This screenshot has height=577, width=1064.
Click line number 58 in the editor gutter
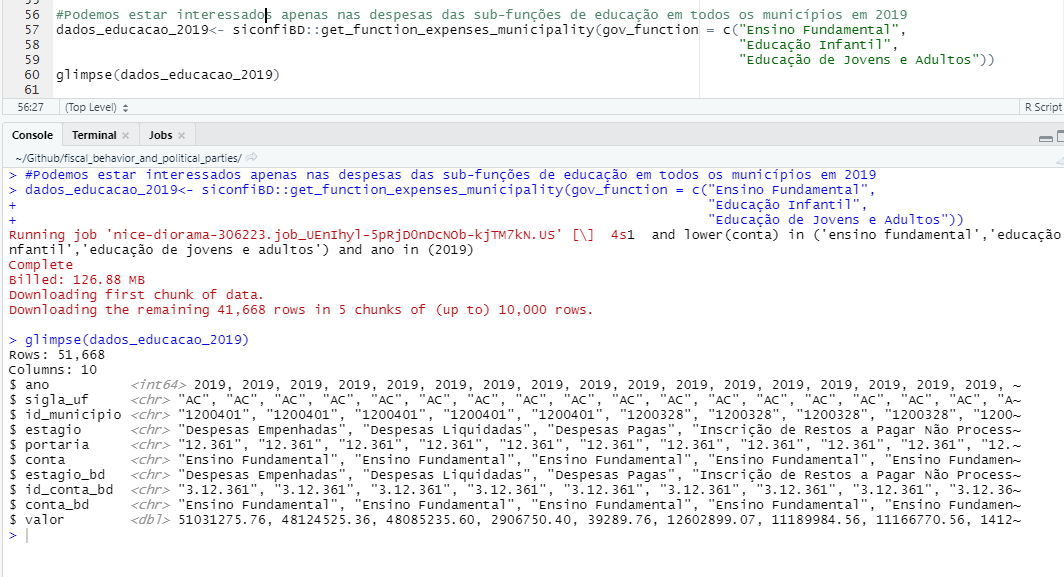tap(32, 44)
